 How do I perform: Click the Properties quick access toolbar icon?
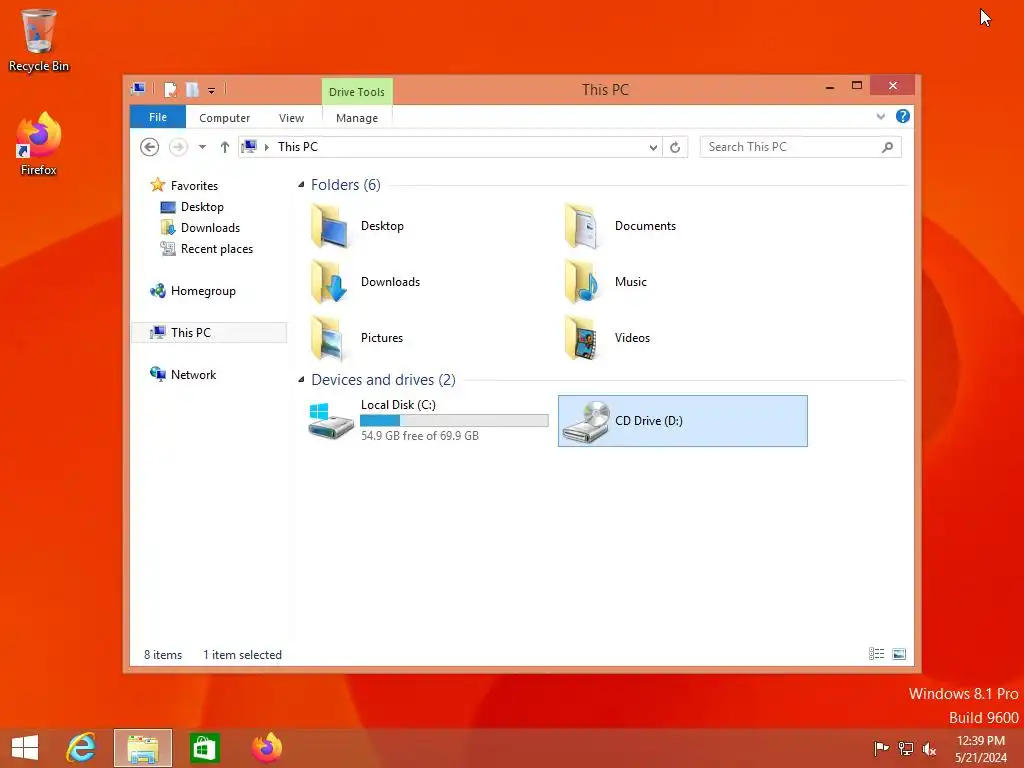point(170,89)
